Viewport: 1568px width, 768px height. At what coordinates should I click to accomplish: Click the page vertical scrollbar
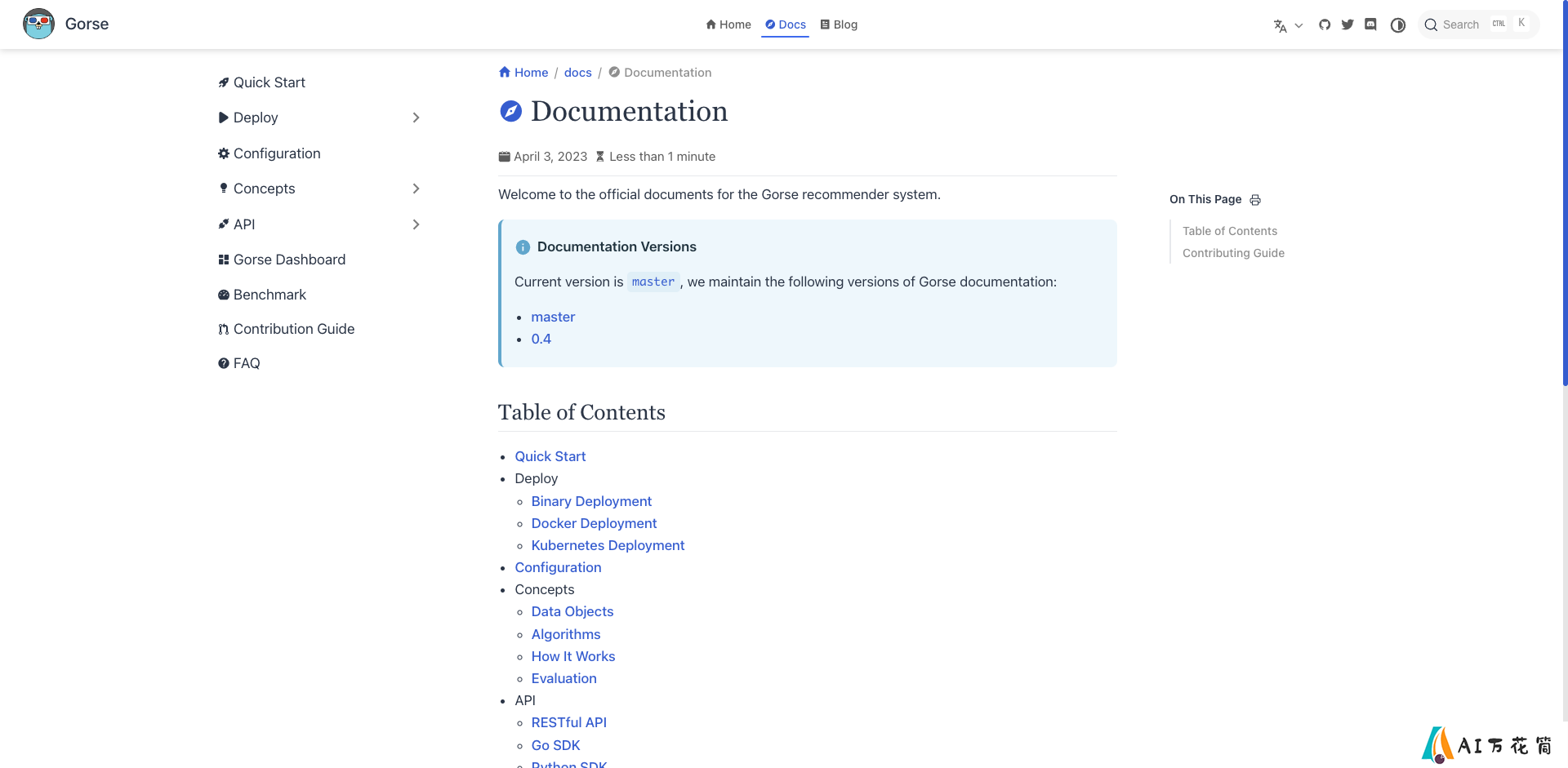point(1565,193)
